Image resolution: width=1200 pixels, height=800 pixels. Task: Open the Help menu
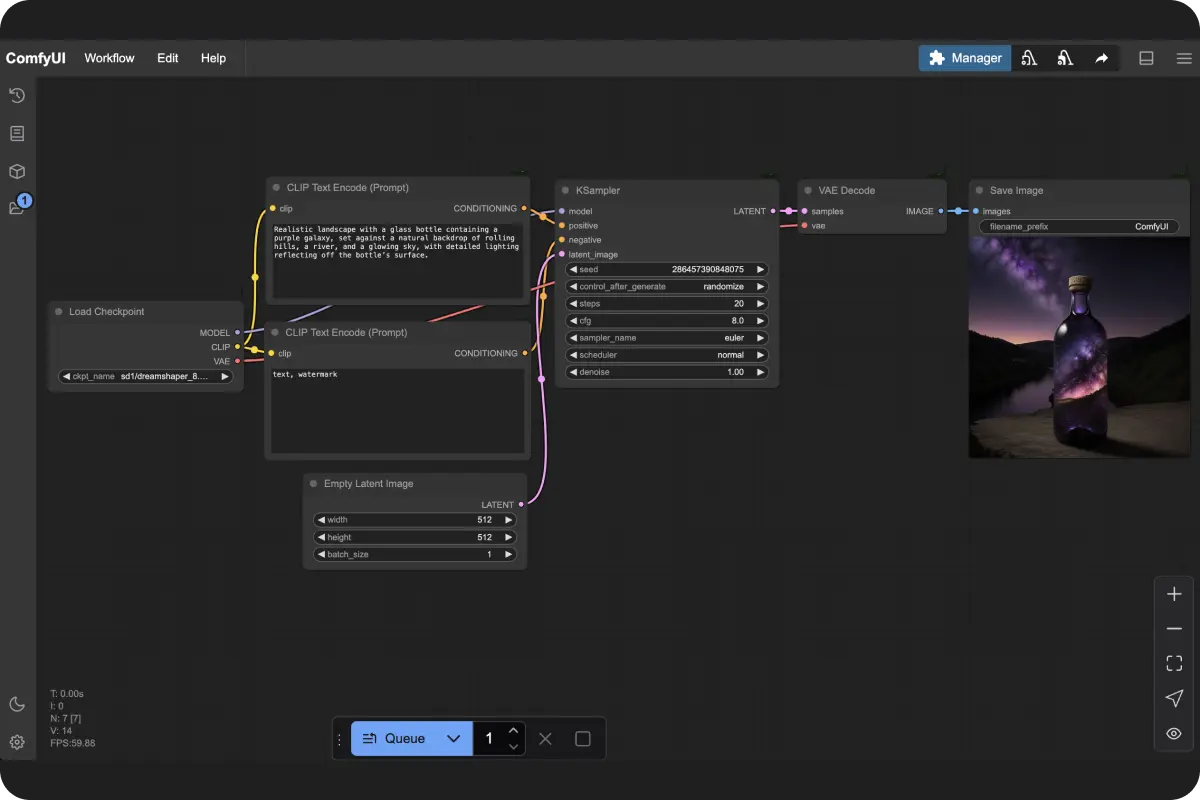tap(213, 58)
